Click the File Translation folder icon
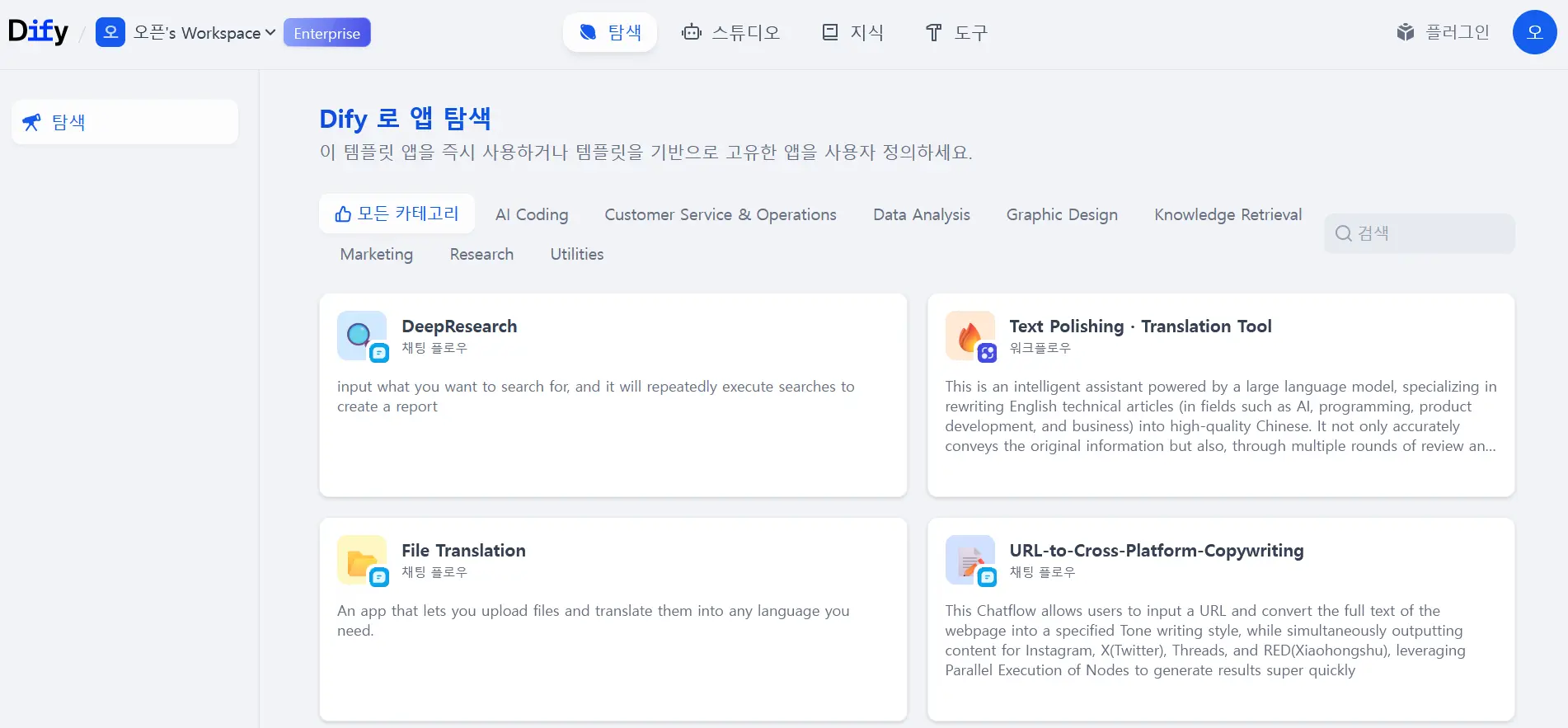 (361, 560)
